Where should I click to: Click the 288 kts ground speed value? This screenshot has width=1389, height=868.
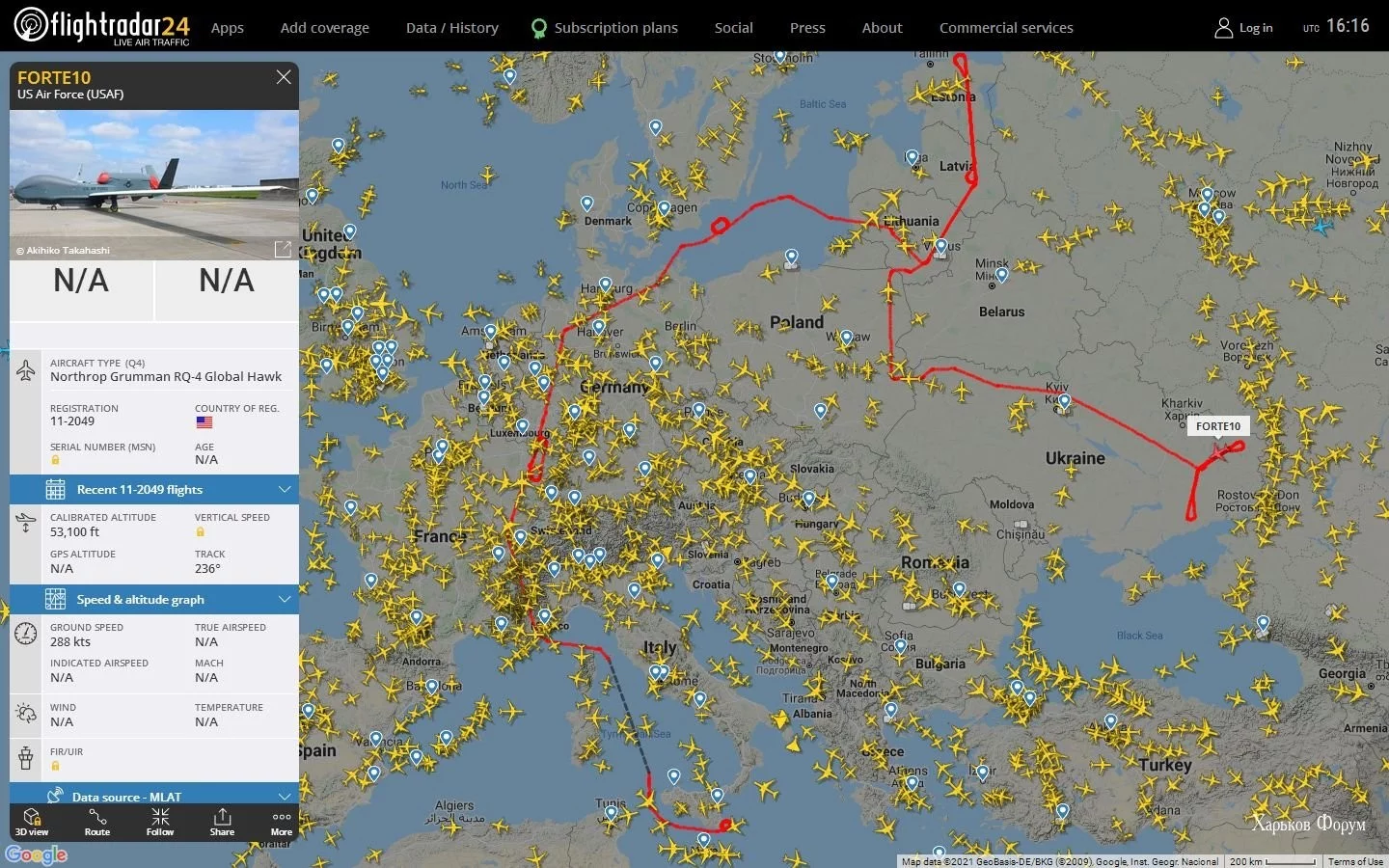[x=70, y=641]
